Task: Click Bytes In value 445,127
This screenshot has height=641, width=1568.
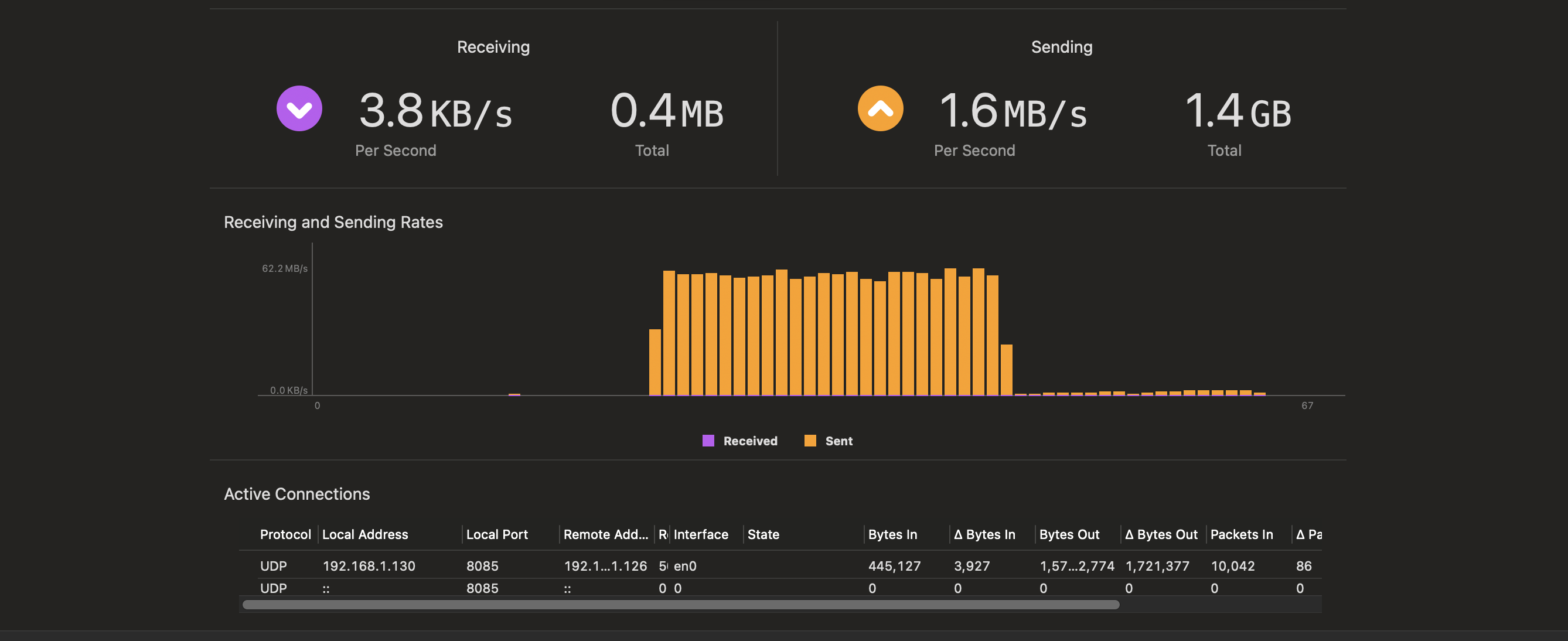Action: [894, 566]
